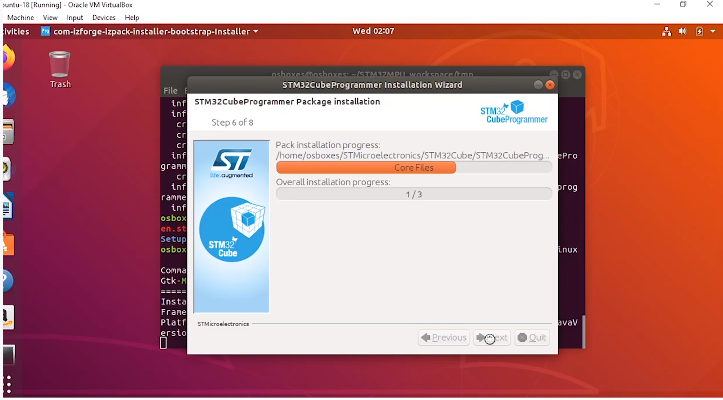
Task: Open LibreOffice Writer from the dock
Action: (7, 205)
